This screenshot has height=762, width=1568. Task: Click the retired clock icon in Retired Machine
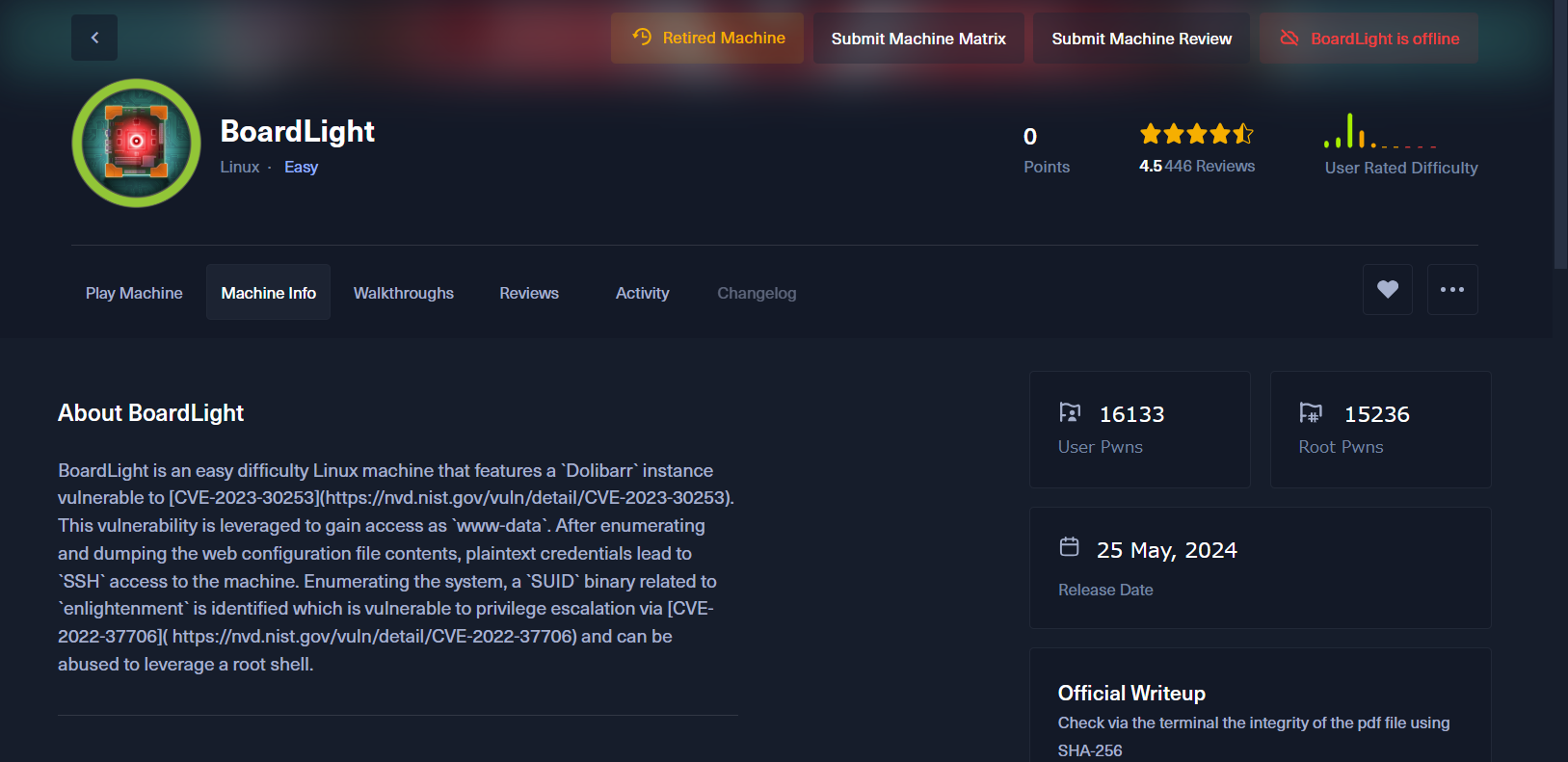(642, 37)
